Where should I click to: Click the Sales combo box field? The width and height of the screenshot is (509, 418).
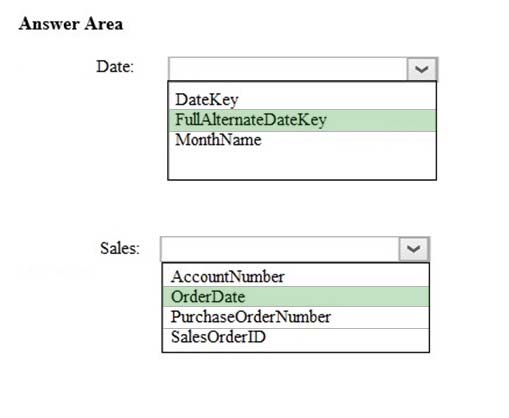point(280,249)
